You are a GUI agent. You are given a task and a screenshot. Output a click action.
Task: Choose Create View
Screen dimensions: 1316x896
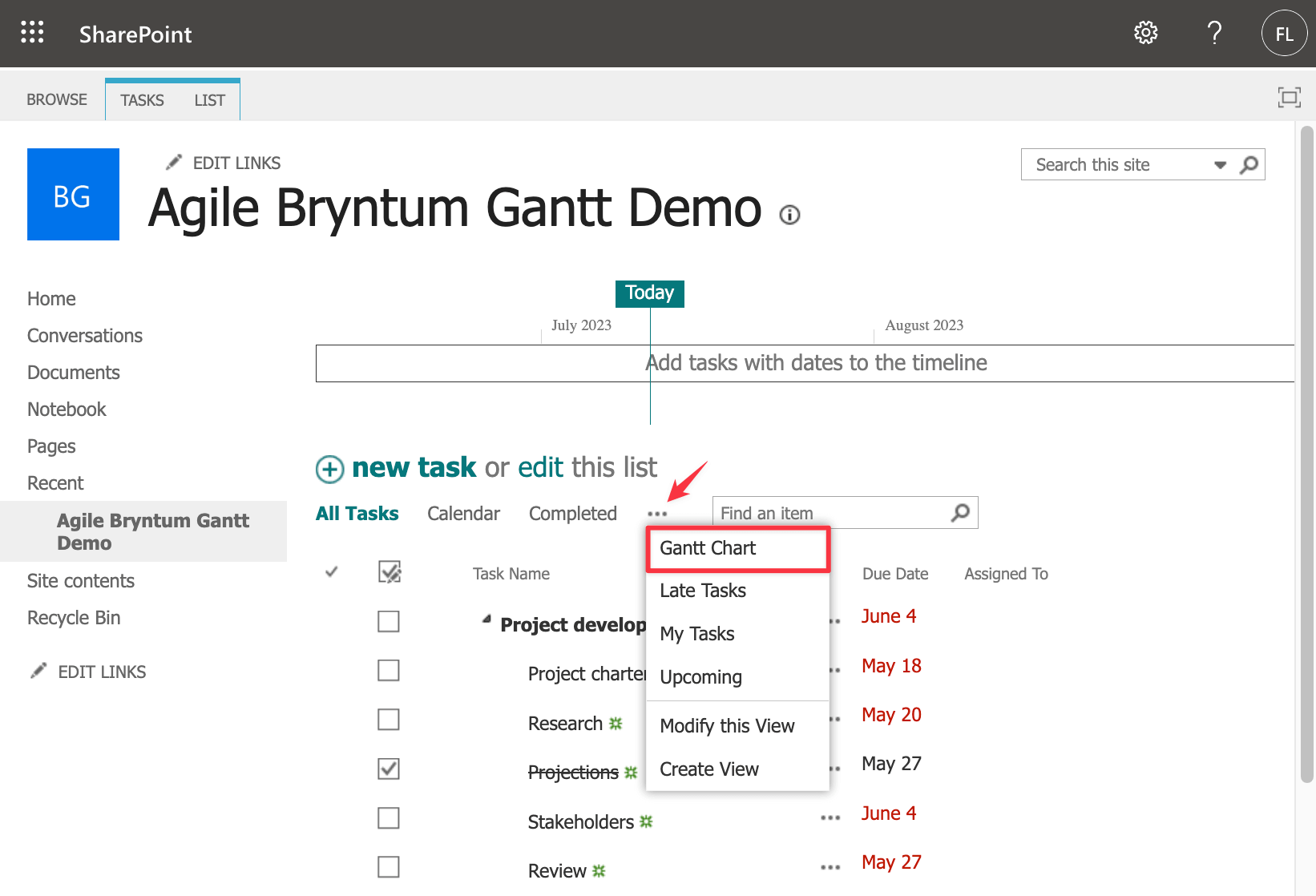click(737, 769)
